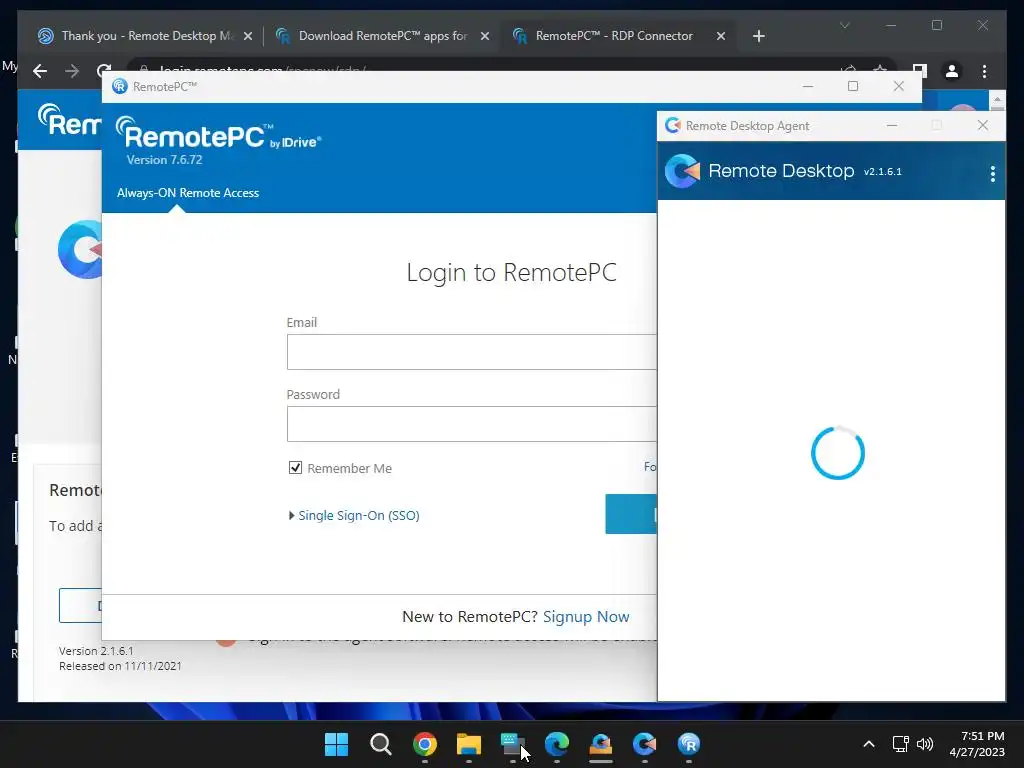
Task: Focus the Password input field
Action: point(472,424)
